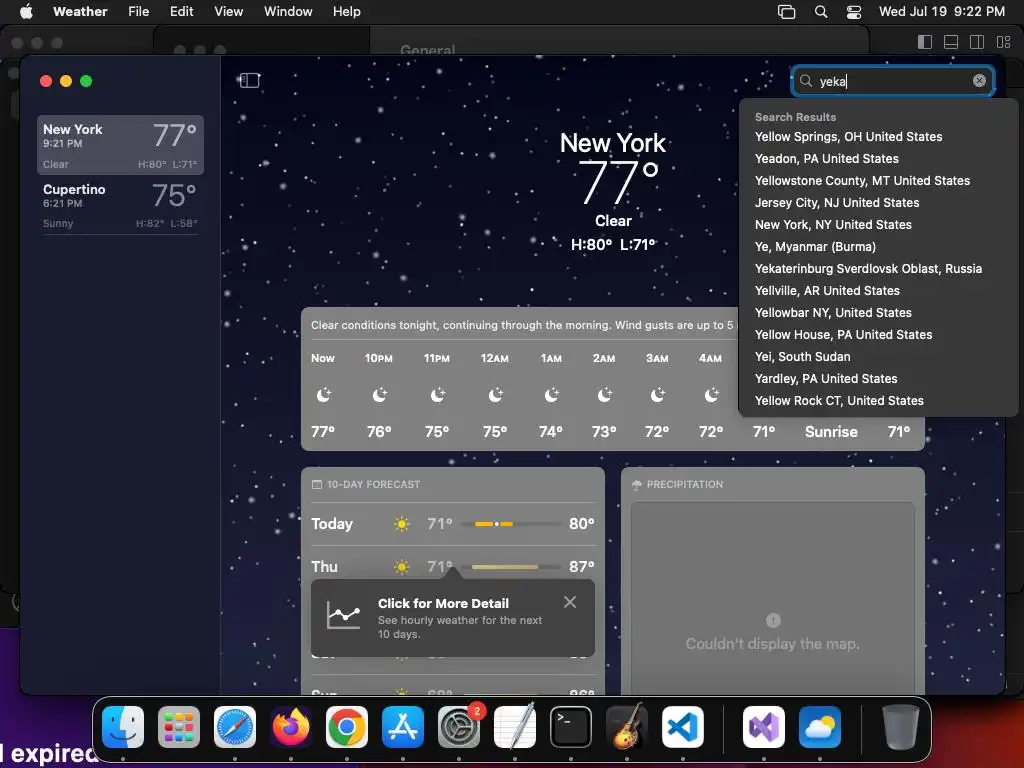Click the magnifier icon in search field
Image resolution: width=1024 pixels, height=768 pixels.
click(x=806, y=80)
